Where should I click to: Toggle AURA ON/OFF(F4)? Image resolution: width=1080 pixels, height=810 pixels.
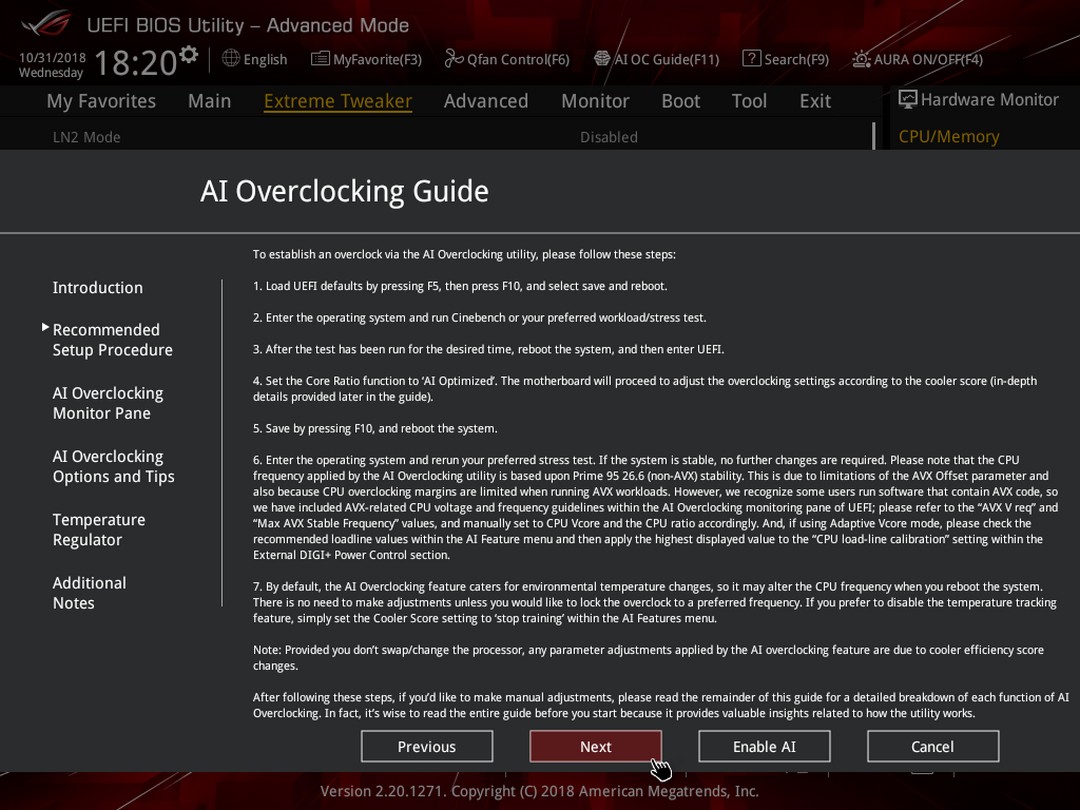tap(928, 59)
